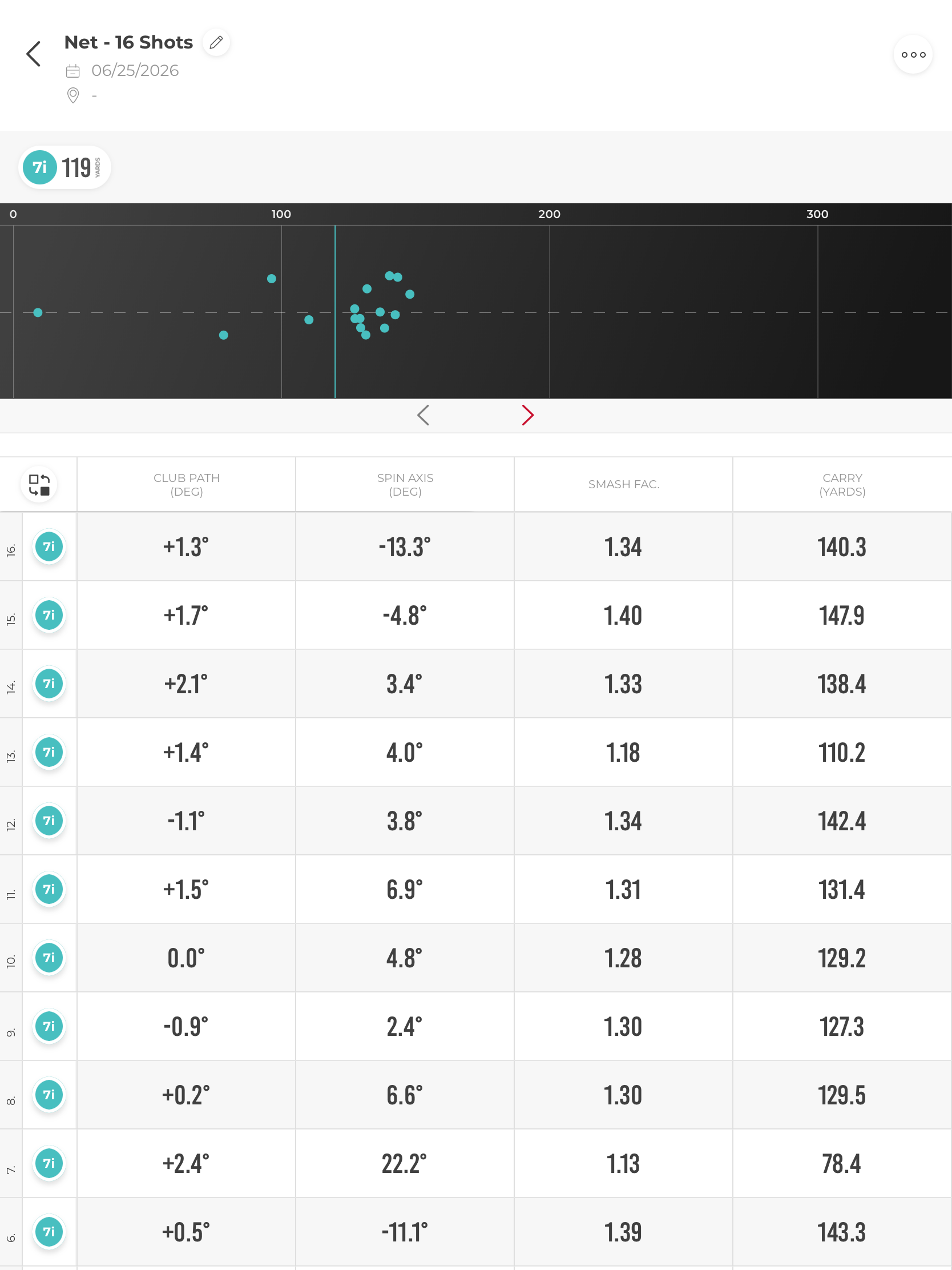Go back with the left arrow icon
The height and width of the screenshot is (1270, 952).
[x=34, y=54]
